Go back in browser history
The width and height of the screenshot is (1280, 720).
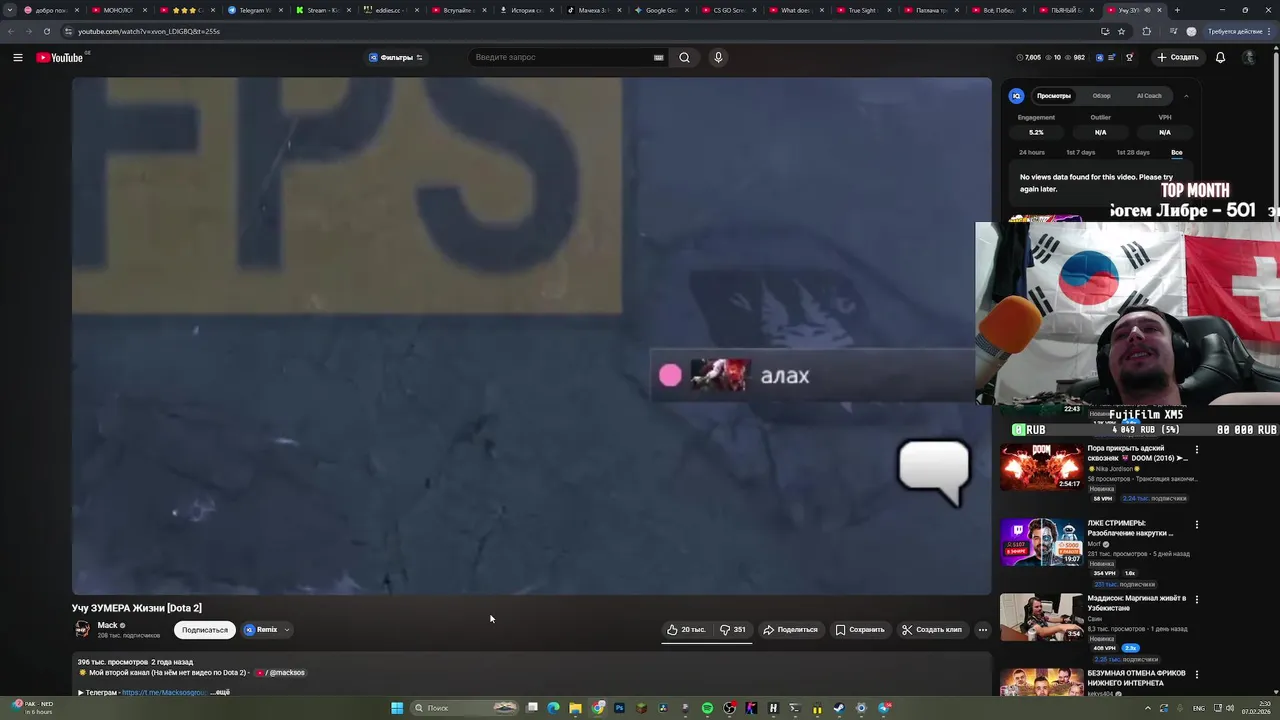pos(11,31)
